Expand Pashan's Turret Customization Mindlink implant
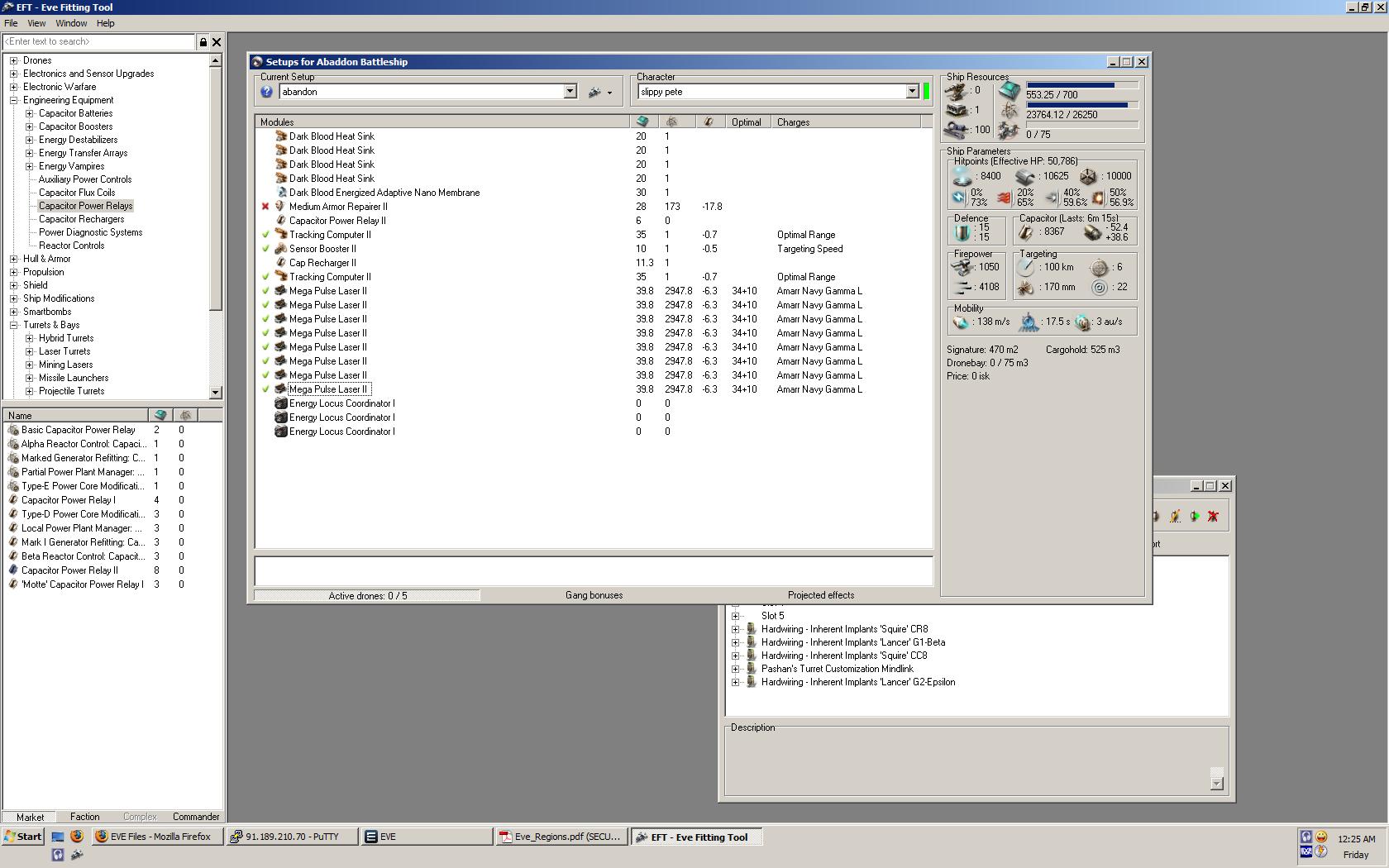 [735, 669]
